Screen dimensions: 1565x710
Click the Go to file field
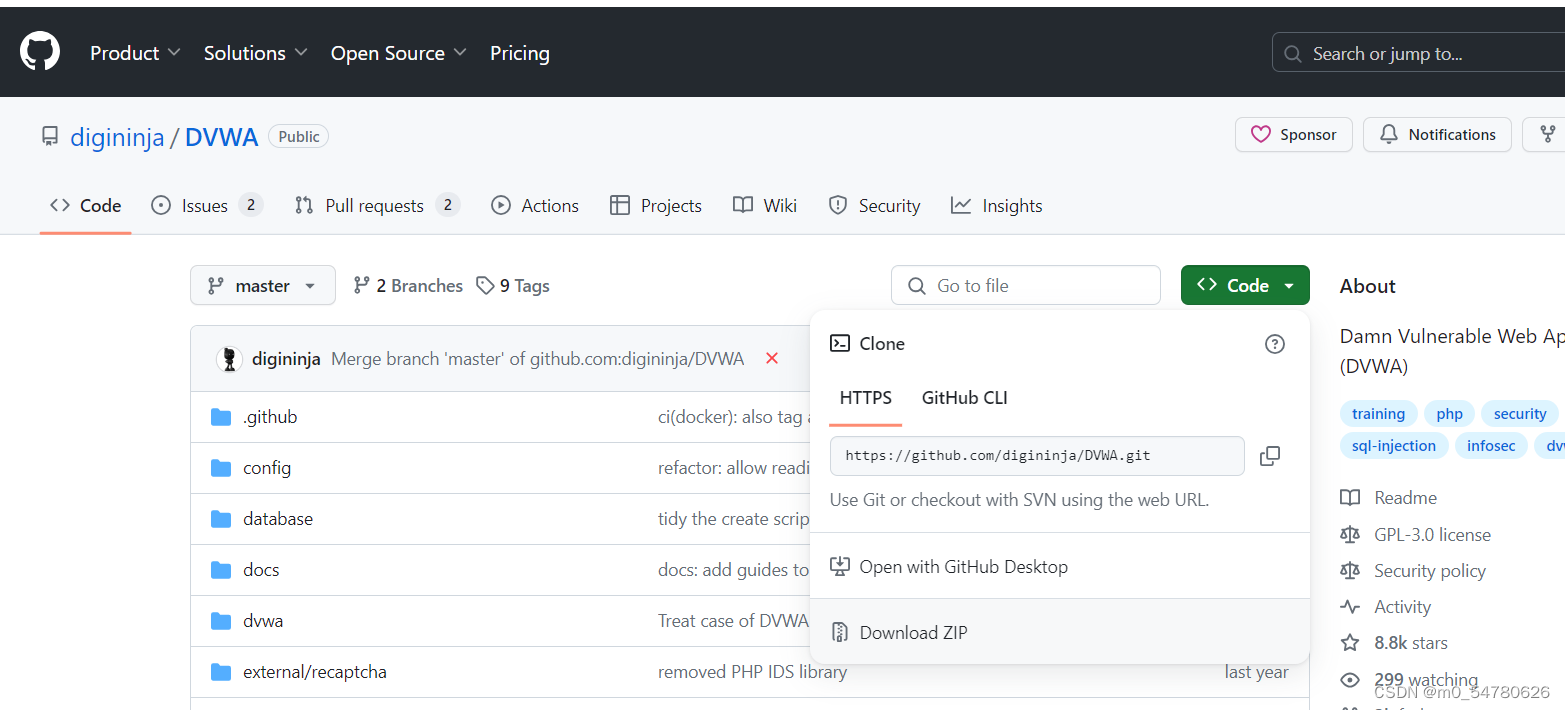click(x=1025, y=285)
